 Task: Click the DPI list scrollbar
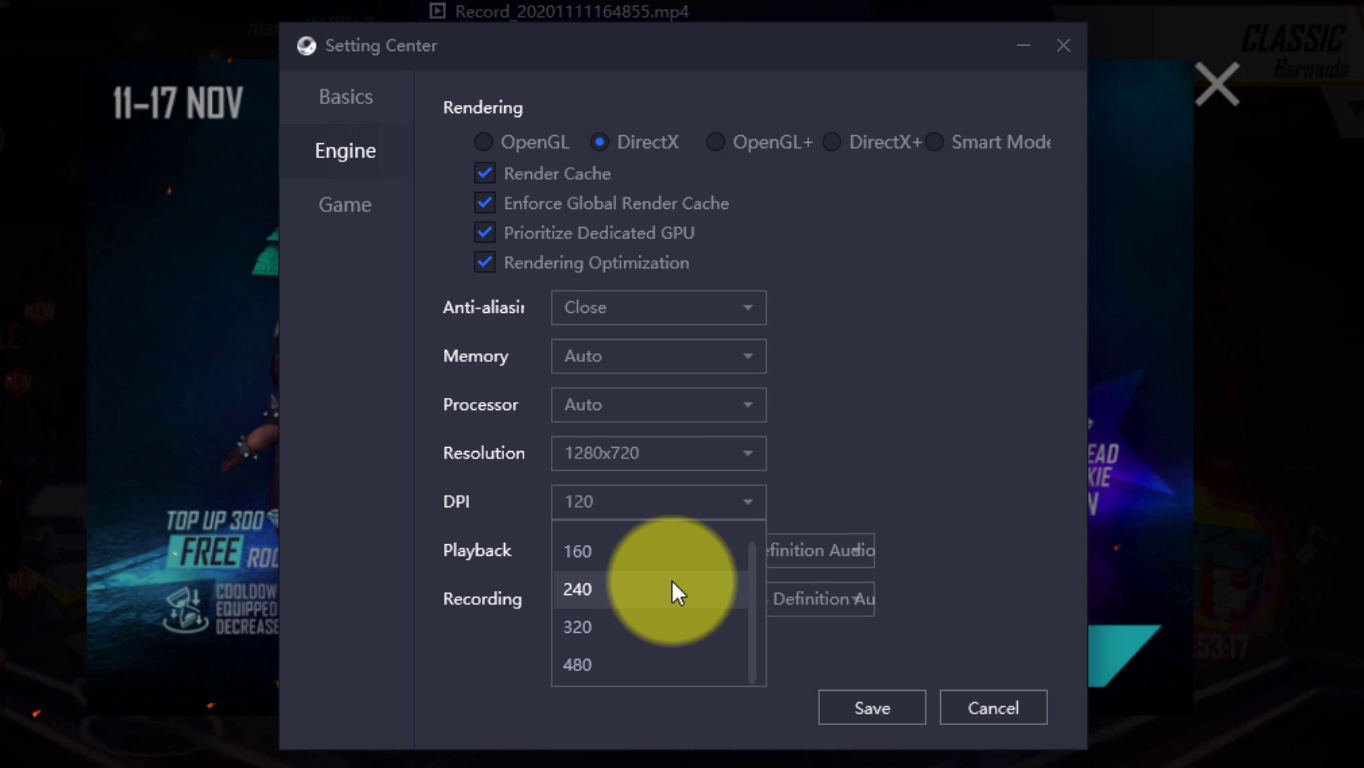[x=752, y=612]
